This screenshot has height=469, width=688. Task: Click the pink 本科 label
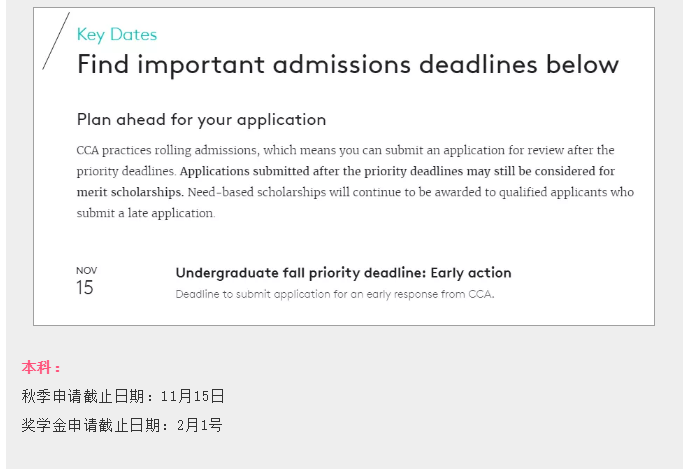coord(41,367)
